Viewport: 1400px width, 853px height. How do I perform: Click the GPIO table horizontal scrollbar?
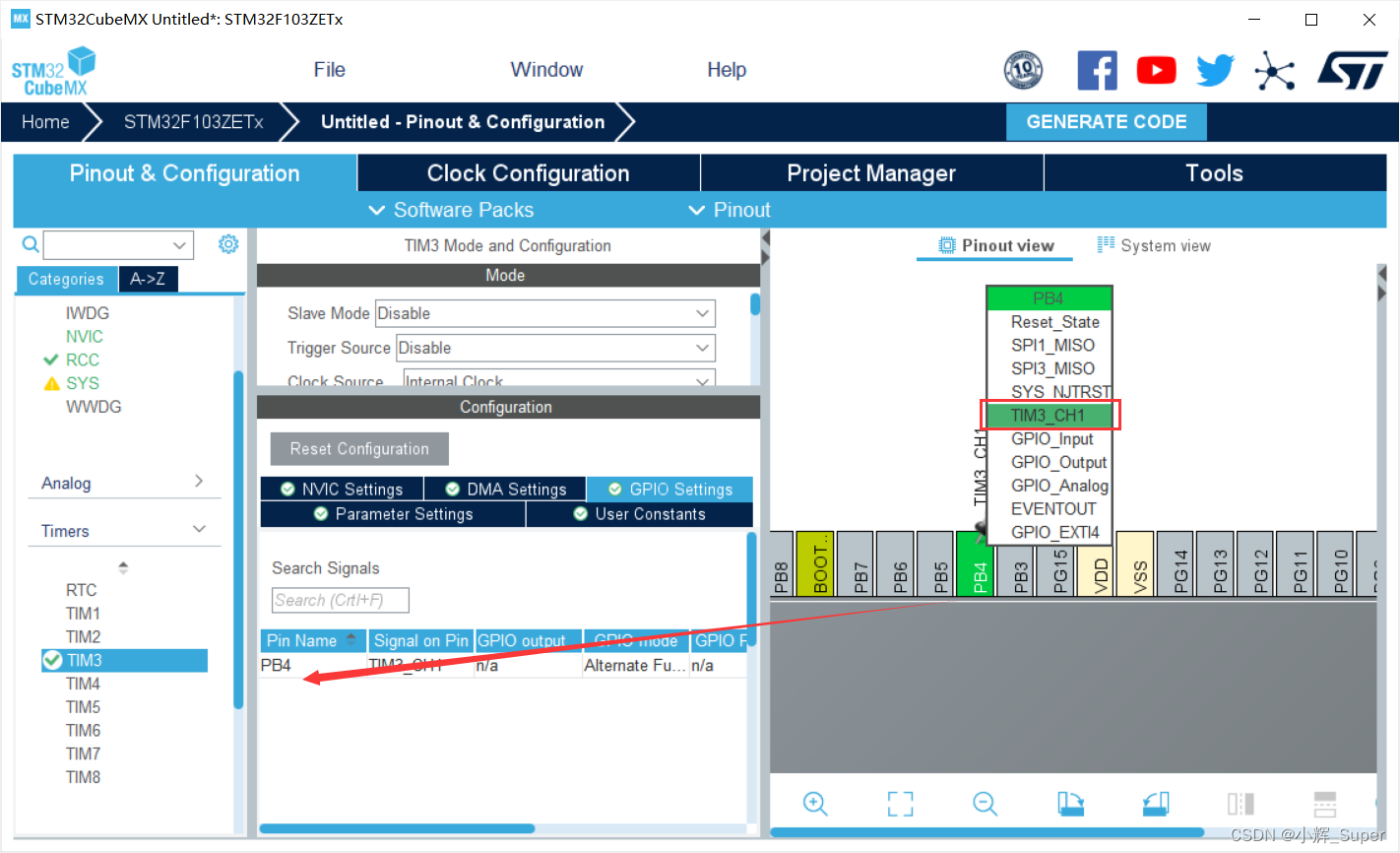[397, 828]
